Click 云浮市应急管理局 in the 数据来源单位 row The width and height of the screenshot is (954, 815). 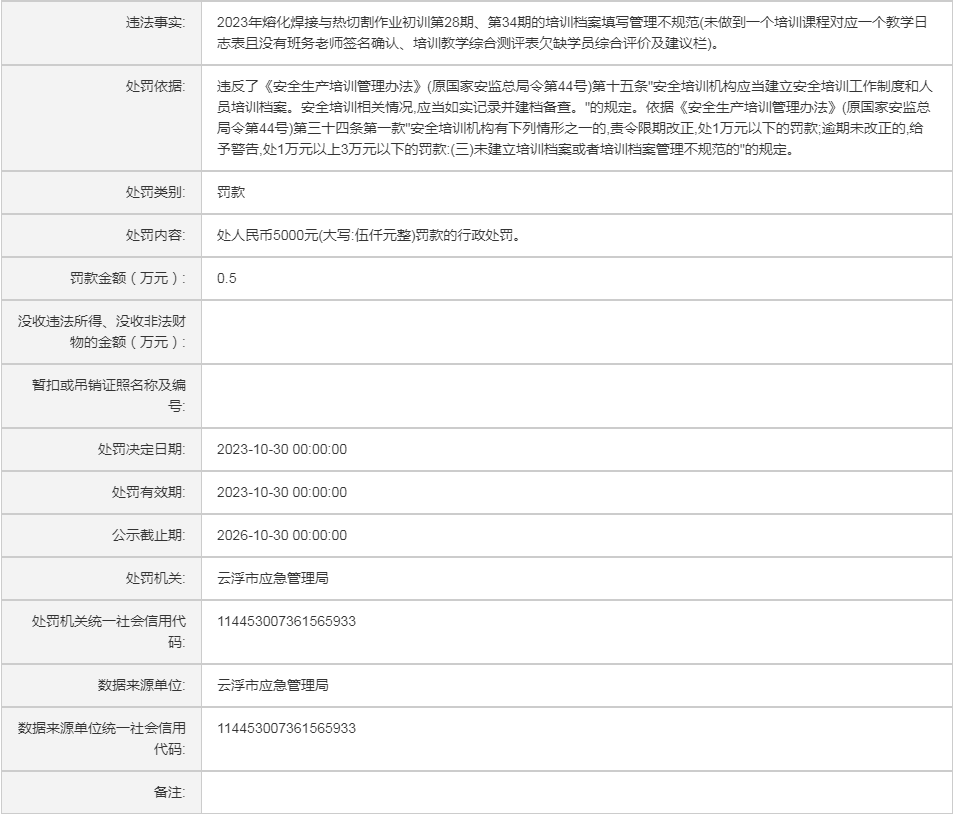click(273, 685)
